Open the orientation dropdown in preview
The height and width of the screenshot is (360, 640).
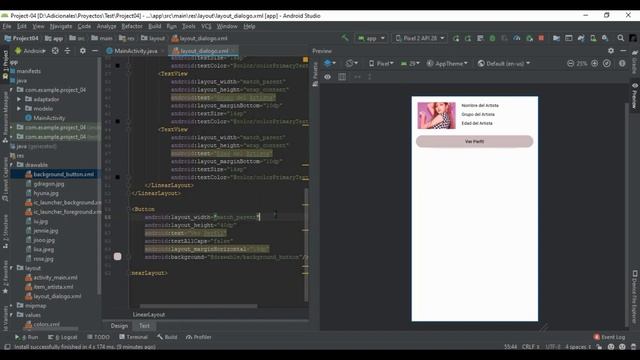[351, 64]
